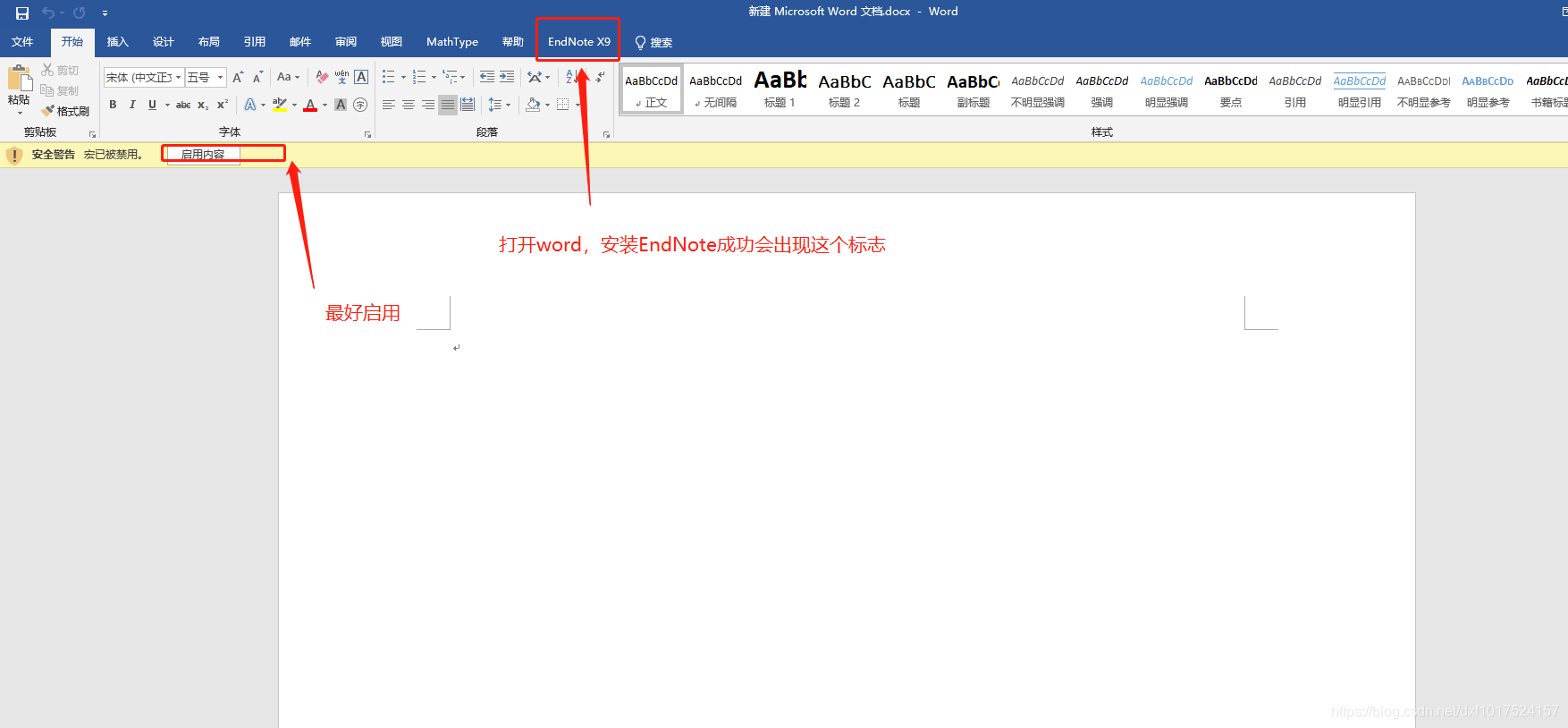Open the paste options arrow under 粘贴
Image resolution: width=1568 pixels, height=728 pixels.
click(x=20, y=114)
